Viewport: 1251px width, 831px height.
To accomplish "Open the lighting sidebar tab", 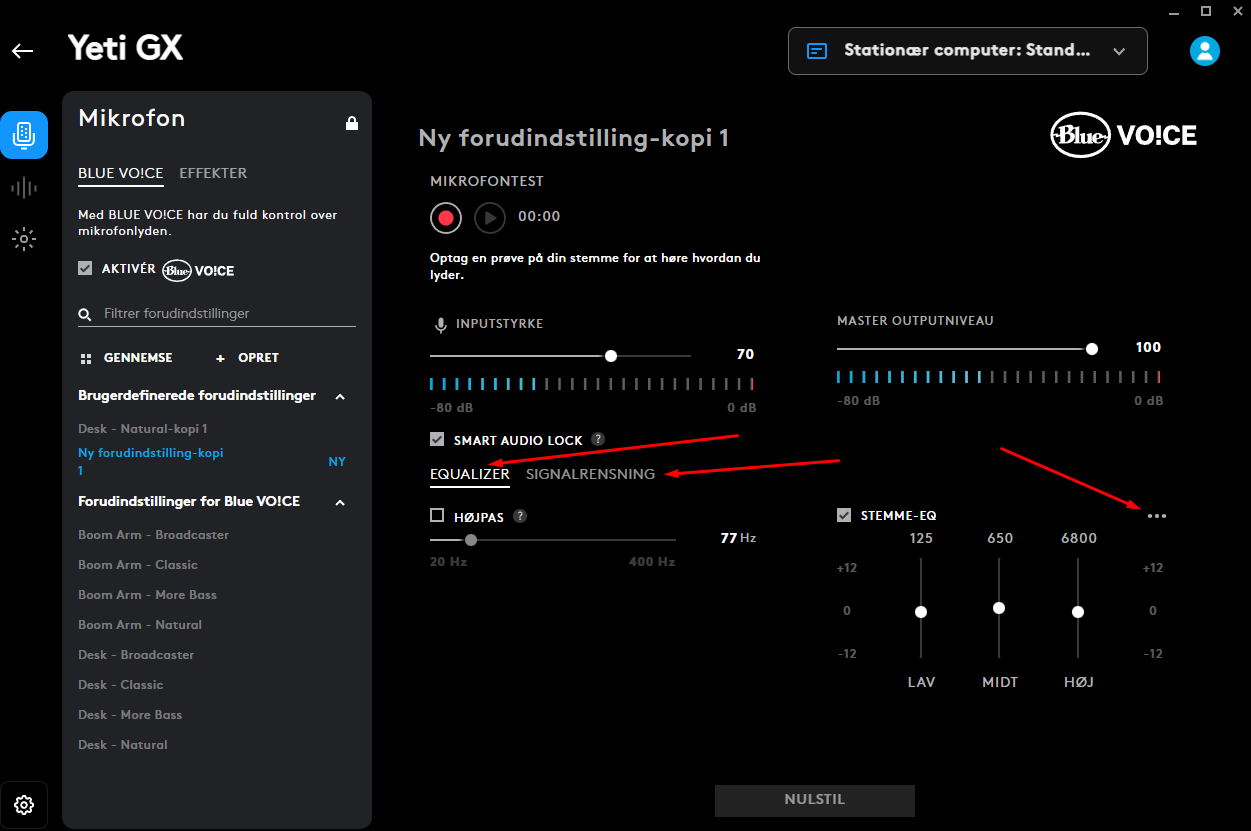I will pos(24,239).
